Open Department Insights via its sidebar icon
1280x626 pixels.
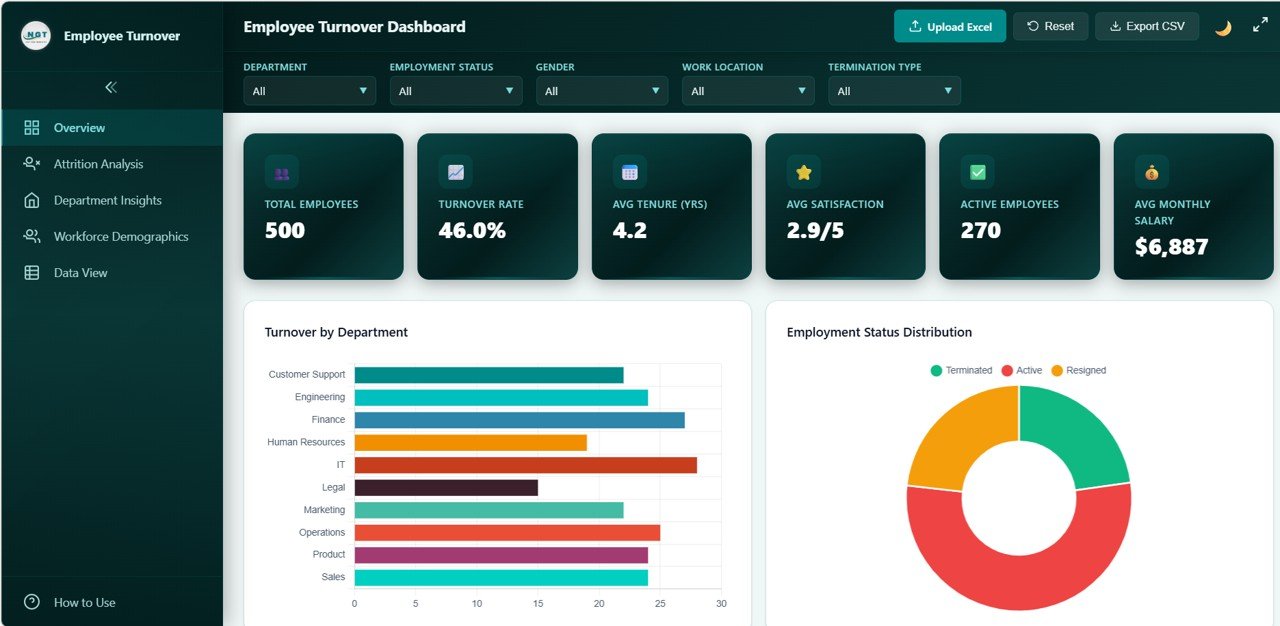tap(30, 199)
